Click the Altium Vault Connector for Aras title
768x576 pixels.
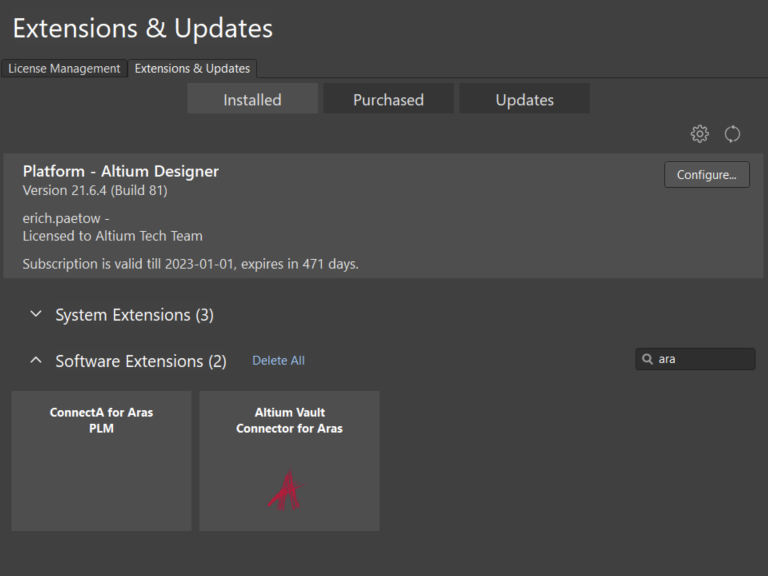click(289, 420)
